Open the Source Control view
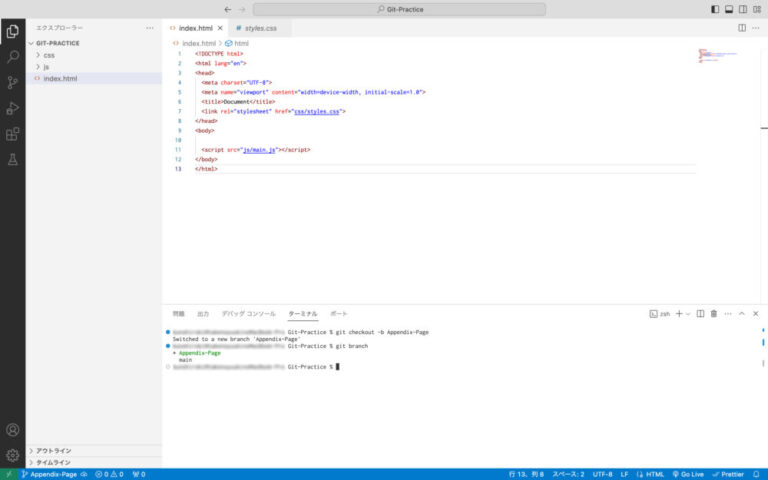This screenshot has height=480, width=768. click(x=13, y=83)
